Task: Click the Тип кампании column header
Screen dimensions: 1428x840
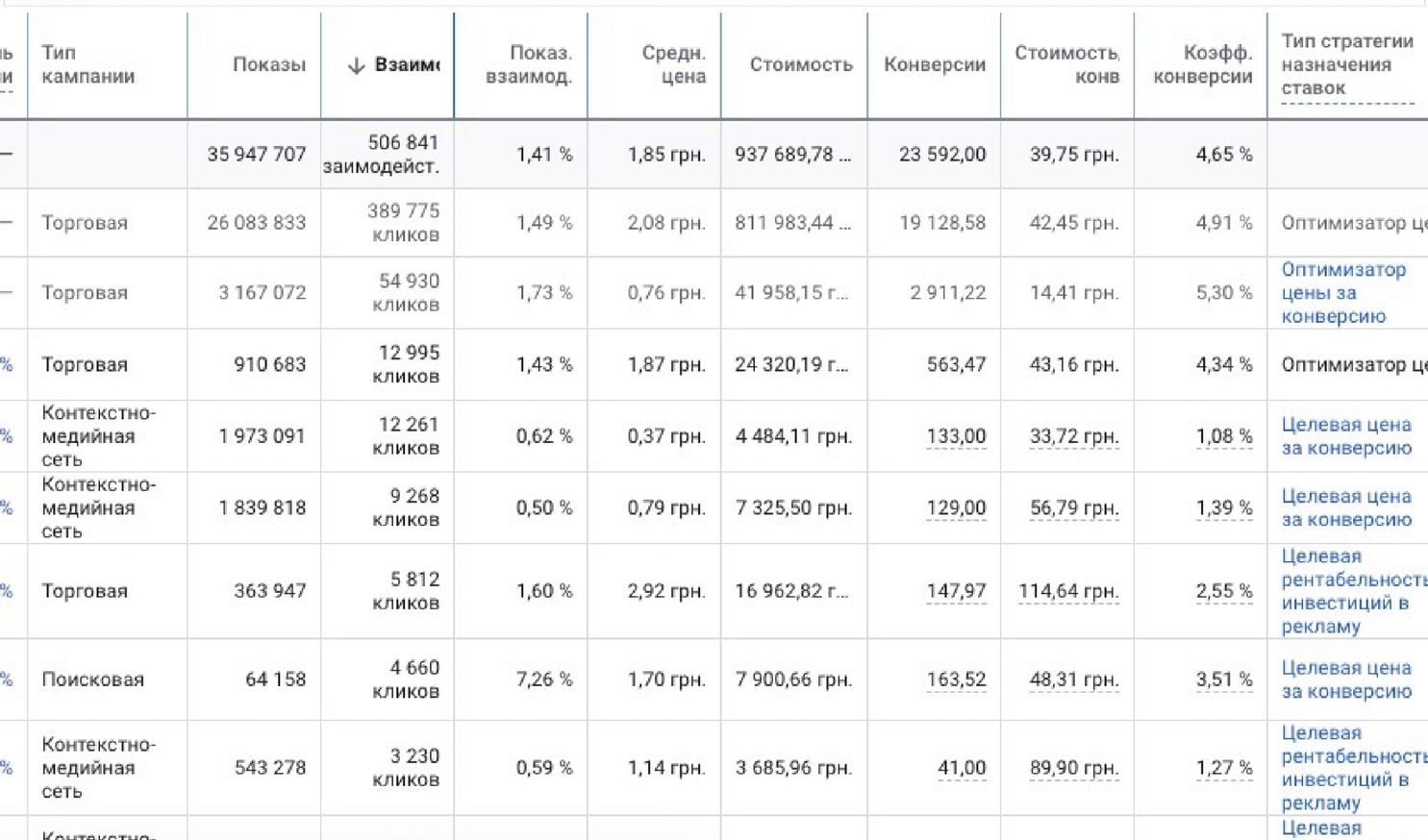Action: pyautogui.click(x=88, y=64)
